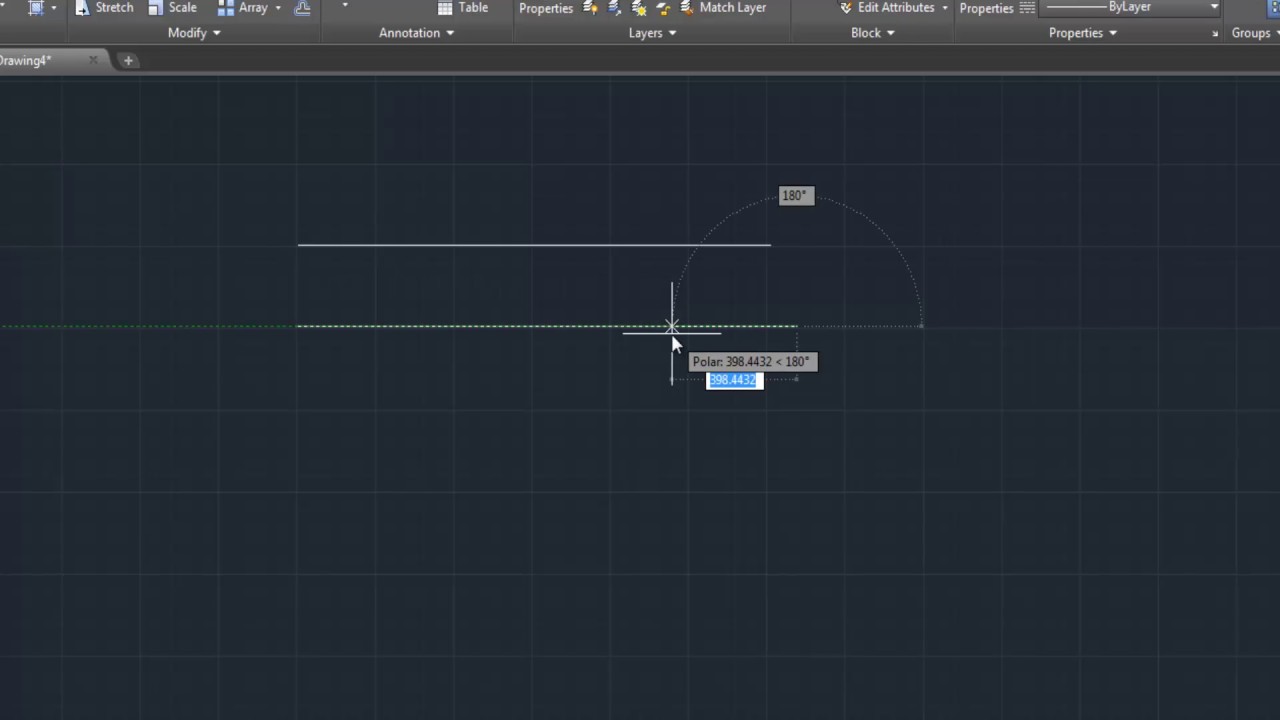
Task: Click Match Properties button
Action: (x=986, y=8)
